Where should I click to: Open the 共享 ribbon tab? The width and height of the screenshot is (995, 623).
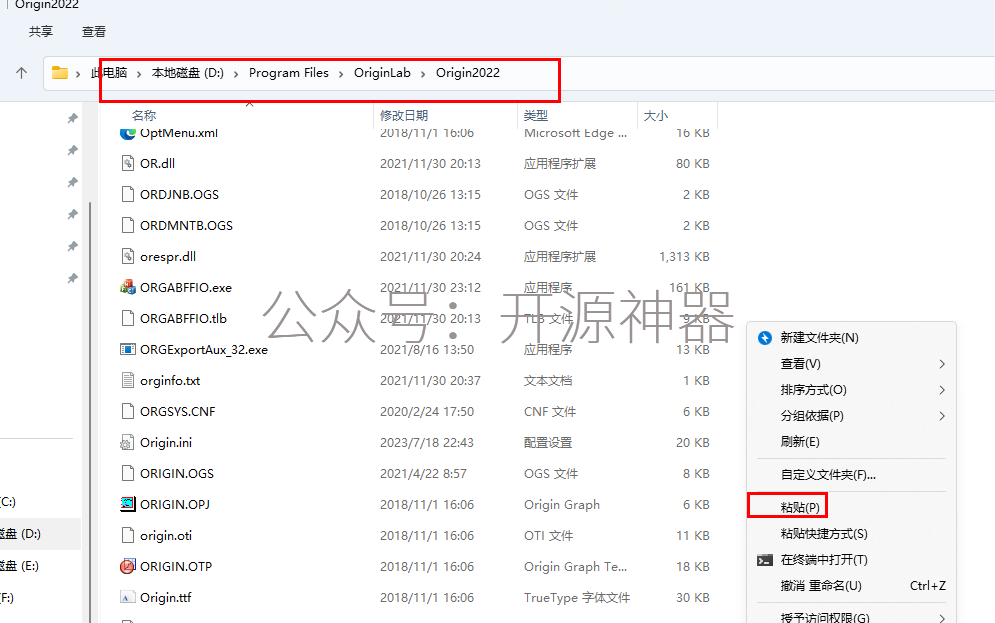click(41, 32)
